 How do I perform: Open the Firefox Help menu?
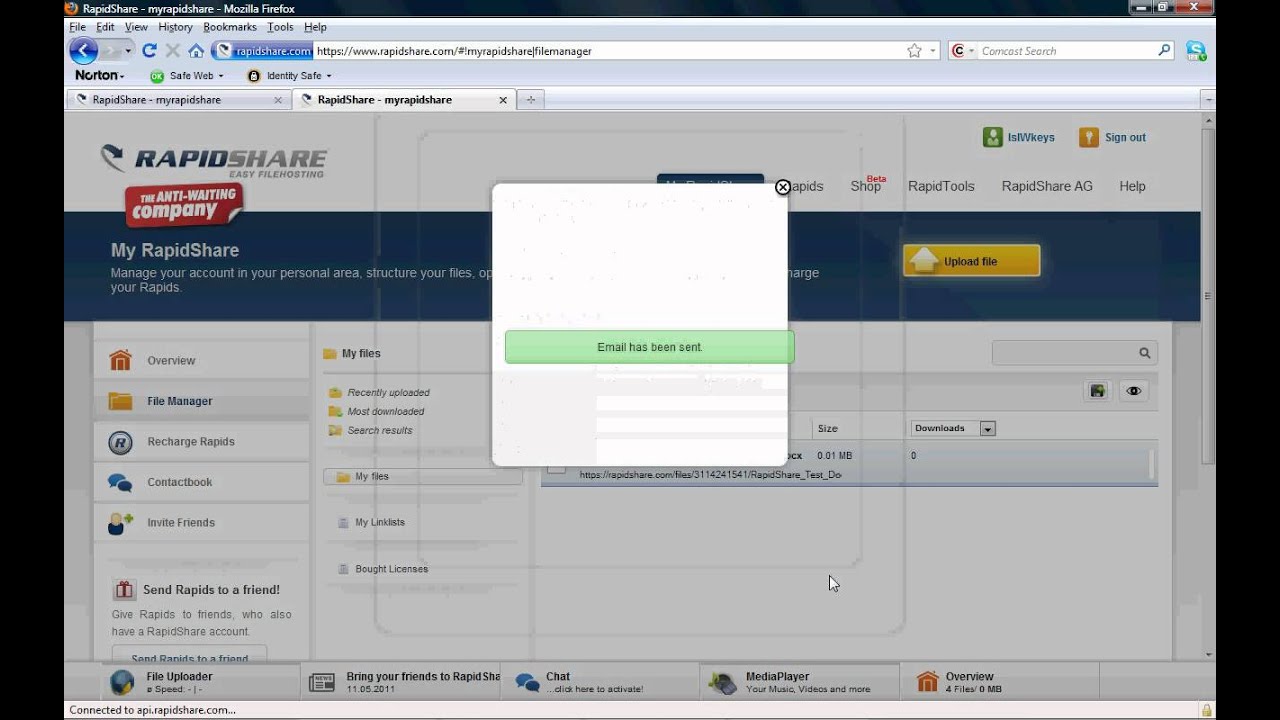[x=315, y=27]
